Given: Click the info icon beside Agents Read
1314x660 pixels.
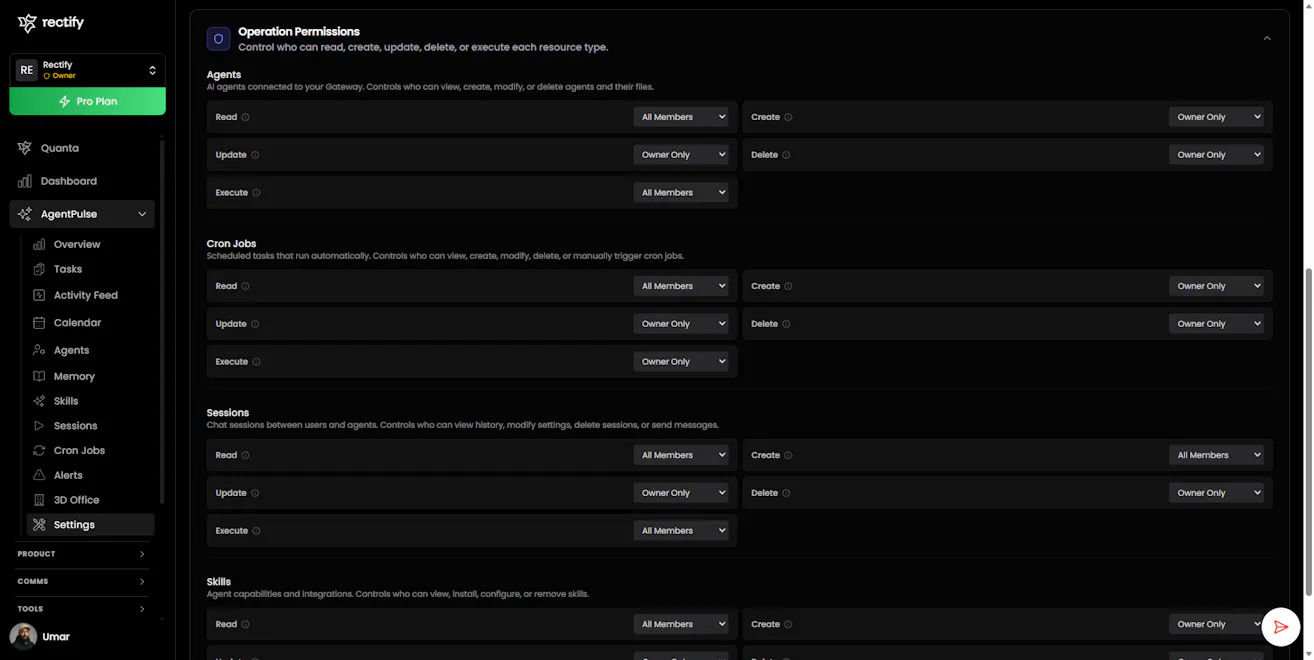Looking at the screenshot, I should (245, 117).
